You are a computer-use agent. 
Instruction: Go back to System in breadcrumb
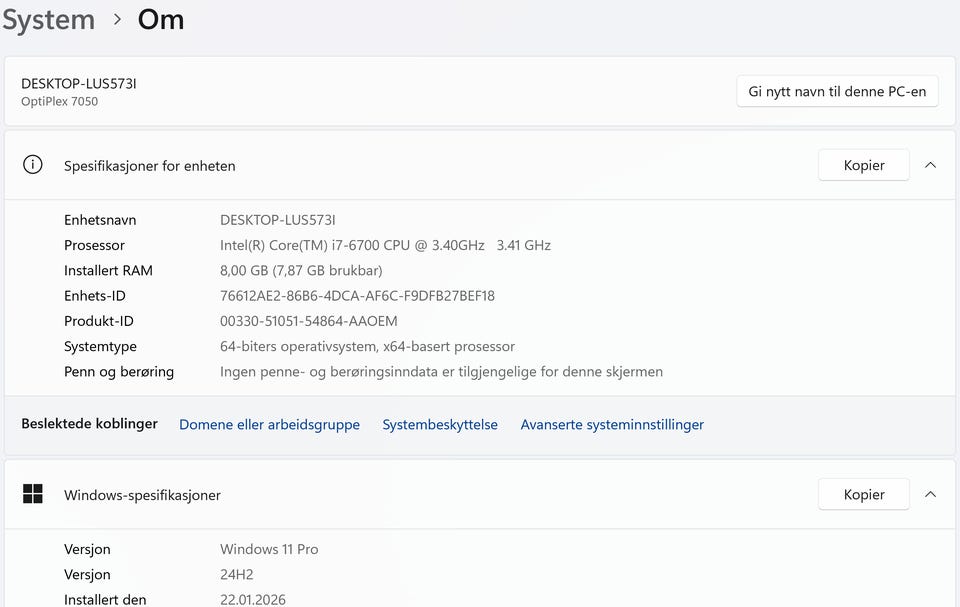coord(48,20)
